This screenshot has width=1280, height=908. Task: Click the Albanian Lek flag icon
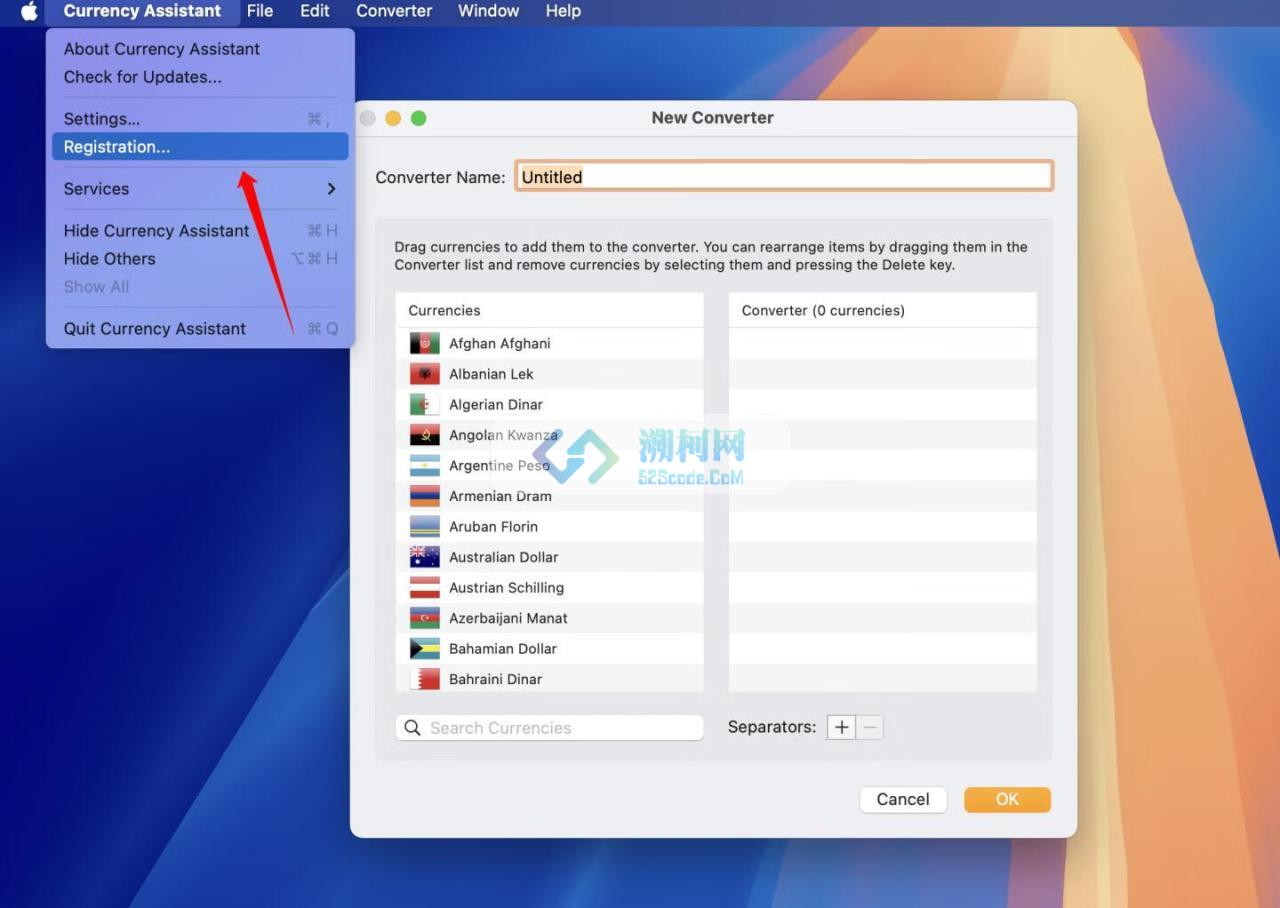click(424, 374)
